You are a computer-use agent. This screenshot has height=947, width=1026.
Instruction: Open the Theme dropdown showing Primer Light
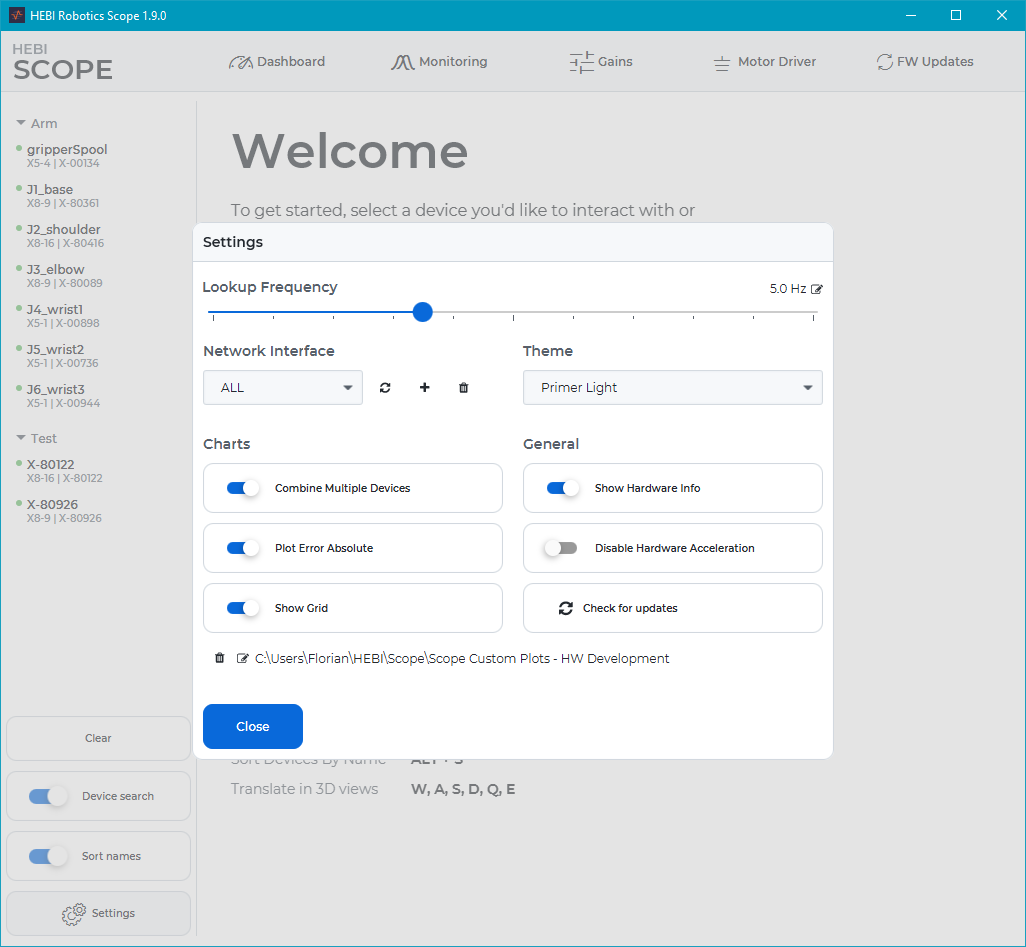tap(672, 388)
